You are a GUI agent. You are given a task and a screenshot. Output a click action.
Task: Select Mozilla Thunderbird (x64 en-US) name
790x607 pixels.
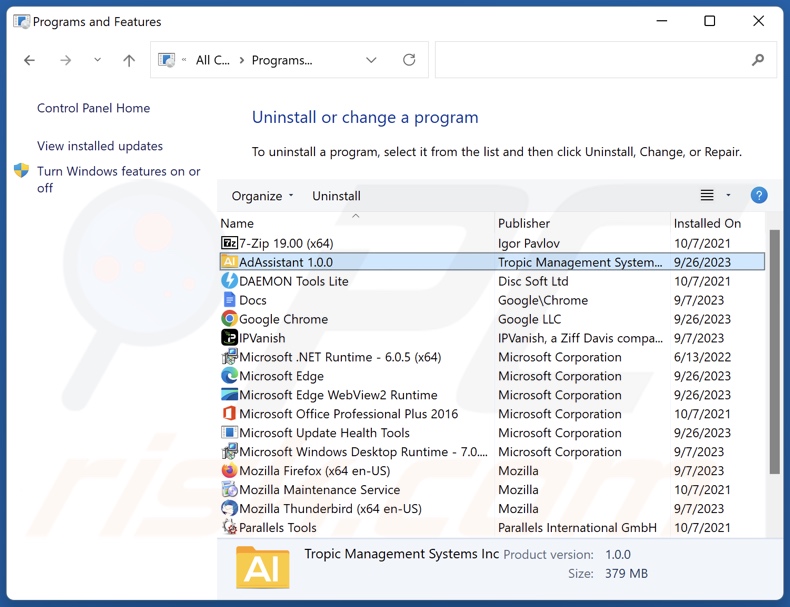[330, 509]
